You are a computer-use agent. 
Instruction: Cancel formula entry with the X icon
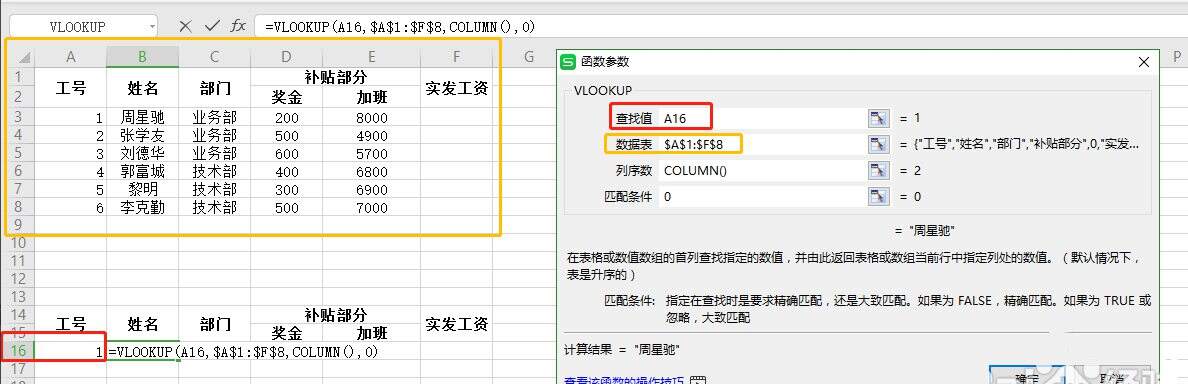pyautogui.click(x=185, y=26)
